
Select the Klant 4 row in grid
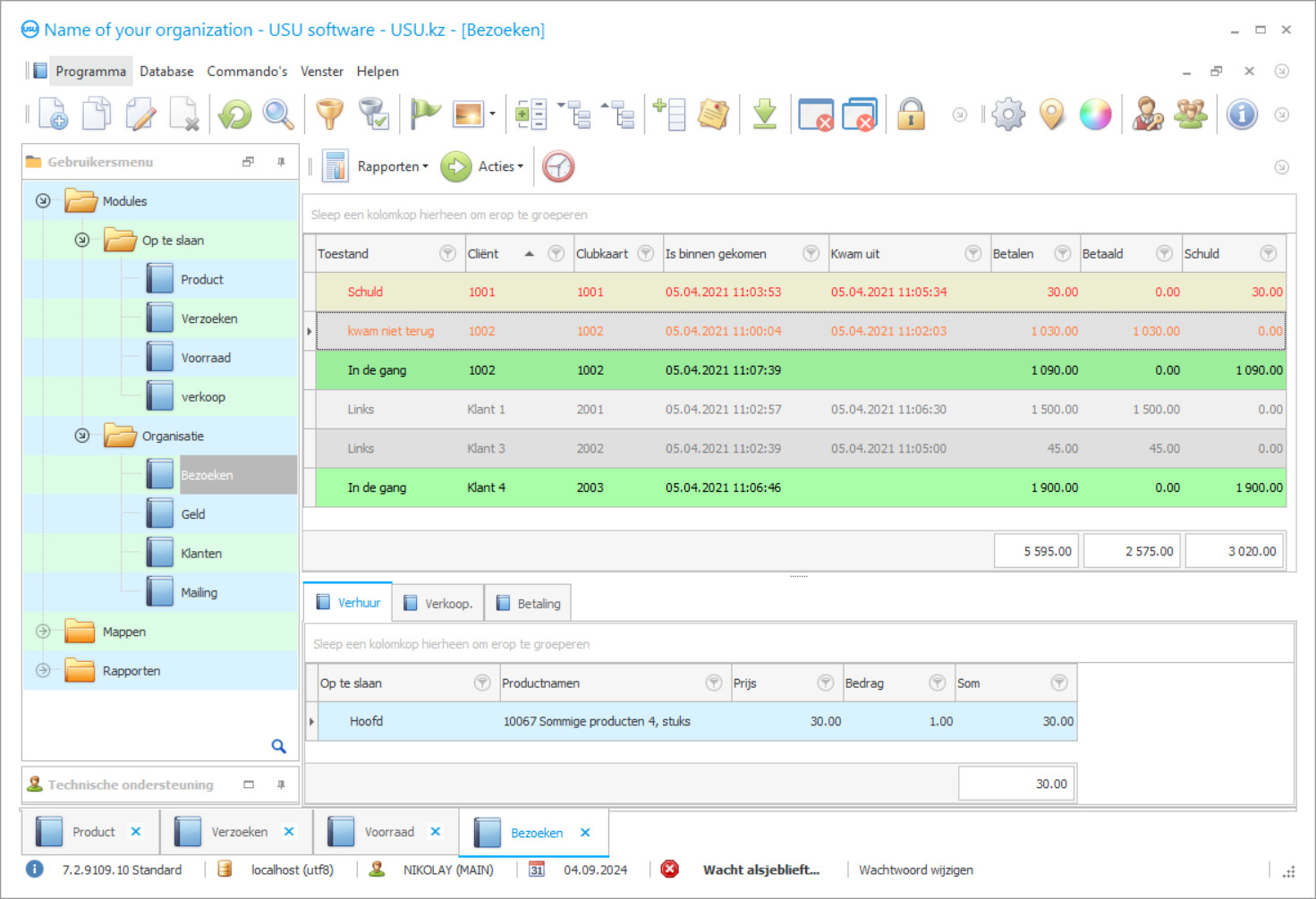486,488
